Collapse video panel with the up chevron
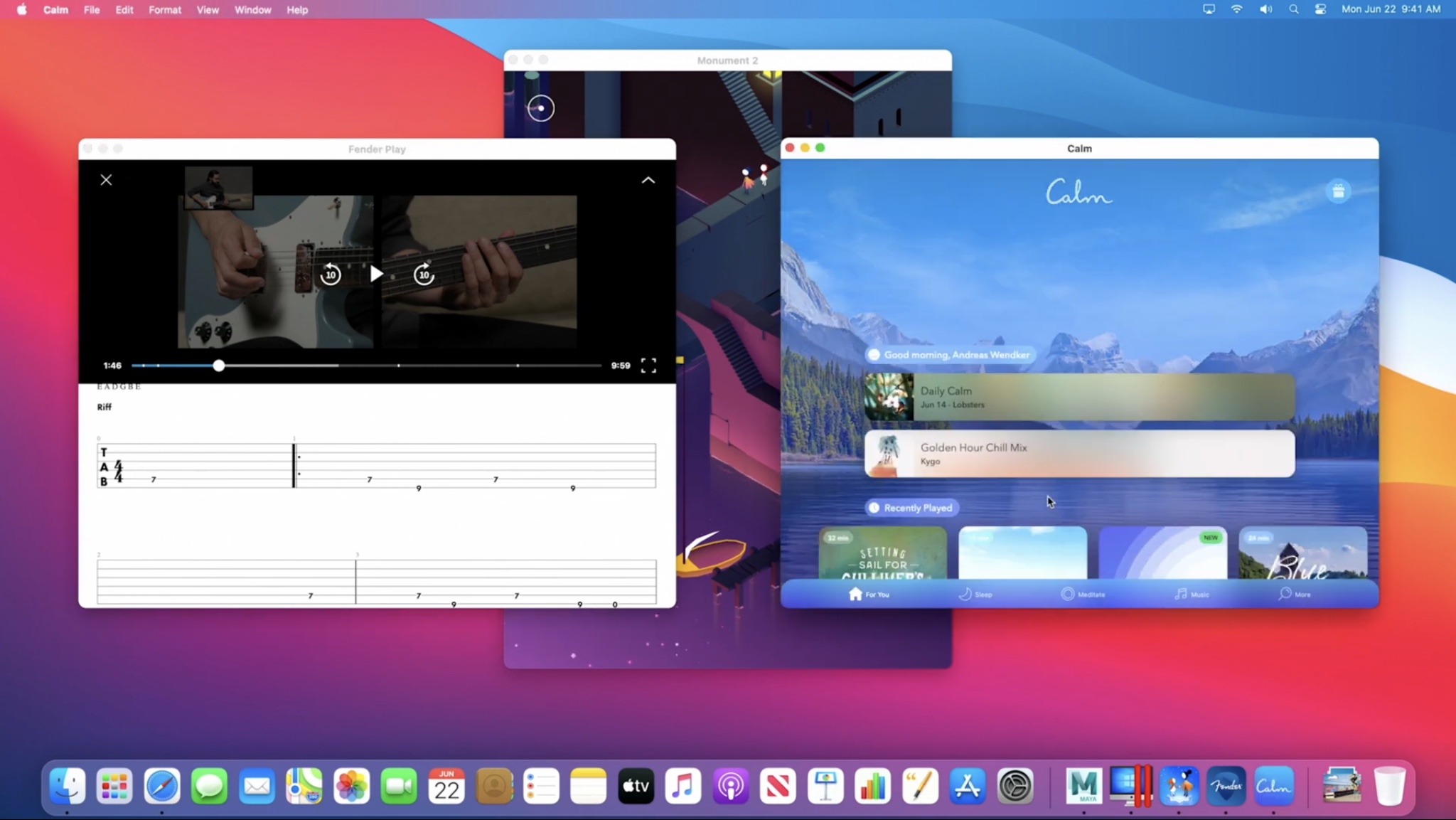Viewport: 1456px width, 820px height. coord(648,181)
